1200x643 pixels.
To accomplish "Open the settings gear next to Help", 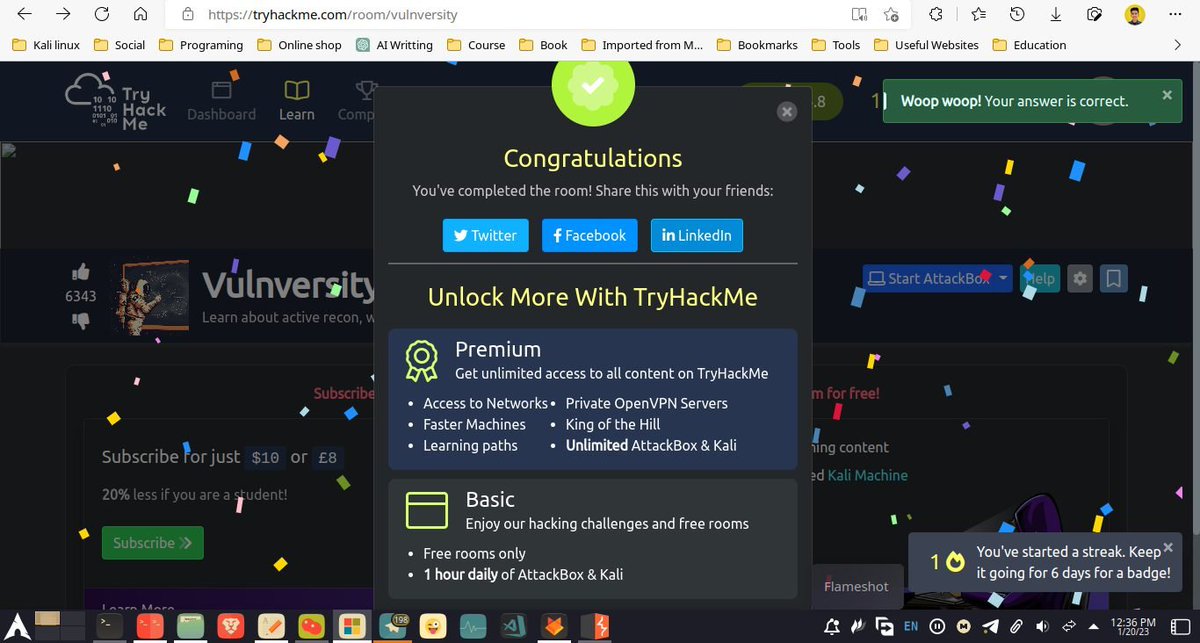I will click(x=1079, y=278).
